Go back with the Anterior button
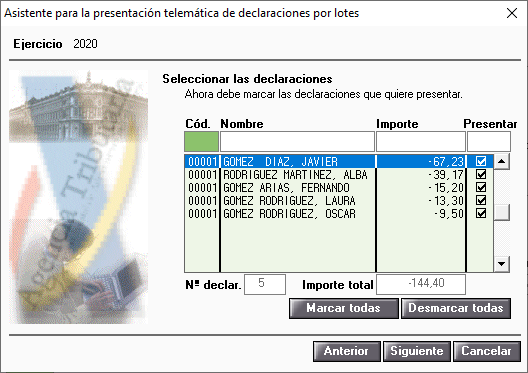Image resolution: width=528 pixels, height=373 pixels. [347, 351]
